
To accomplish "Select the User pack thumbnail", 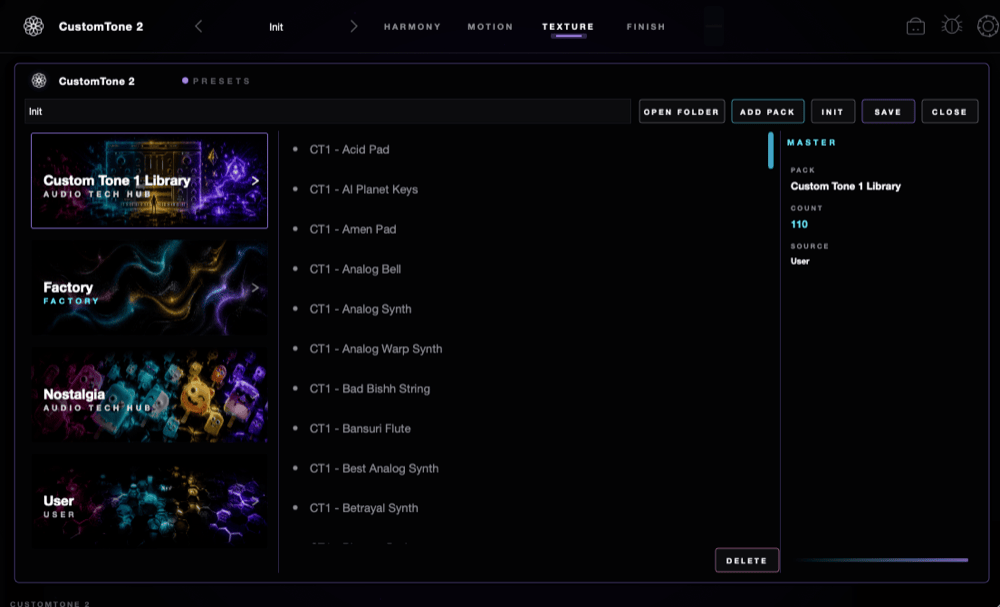I will coord(149,502).
